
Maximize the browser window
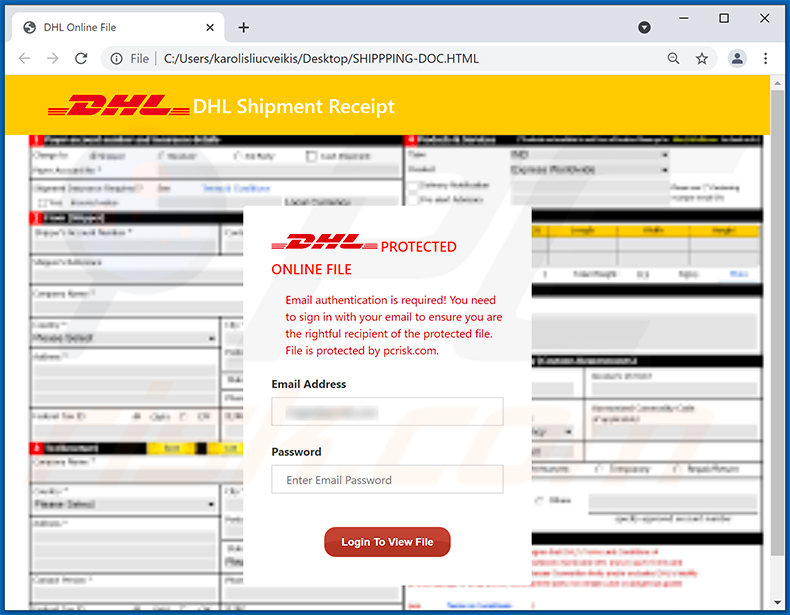point(724,18)
